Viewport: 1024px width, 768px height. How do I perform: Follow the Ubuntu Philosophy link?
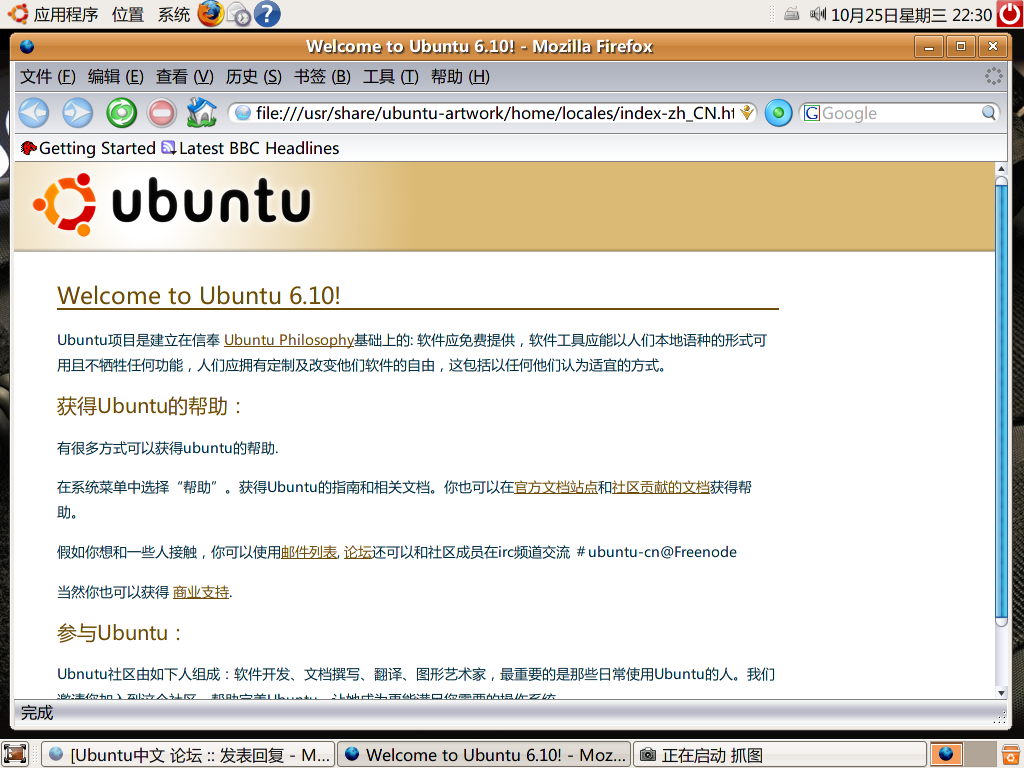click(x=289, y=340)
